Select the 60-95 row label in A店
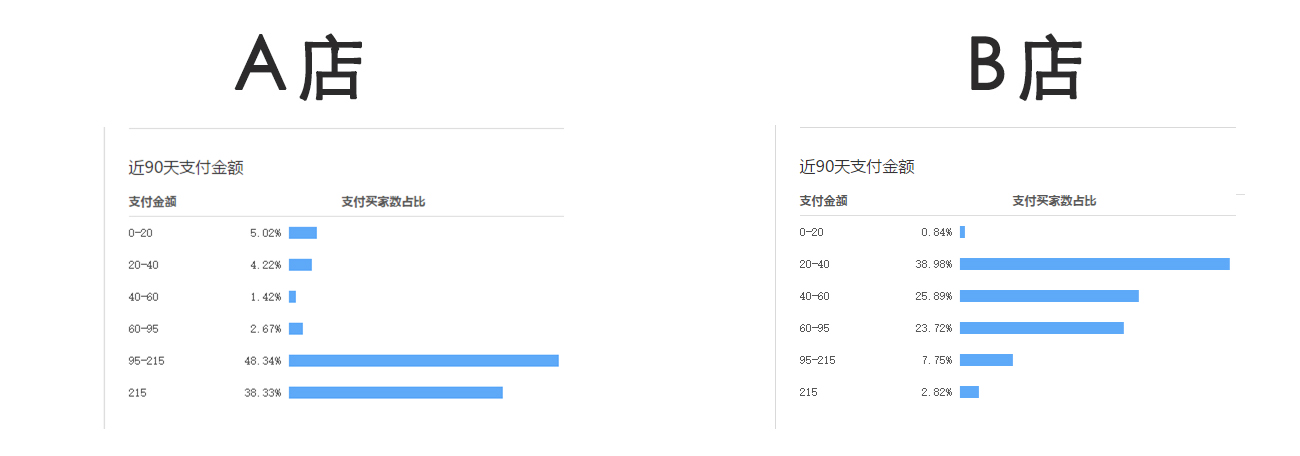Image resolution: width=1300 pixels, height=456 pixels. click(143, 329)
